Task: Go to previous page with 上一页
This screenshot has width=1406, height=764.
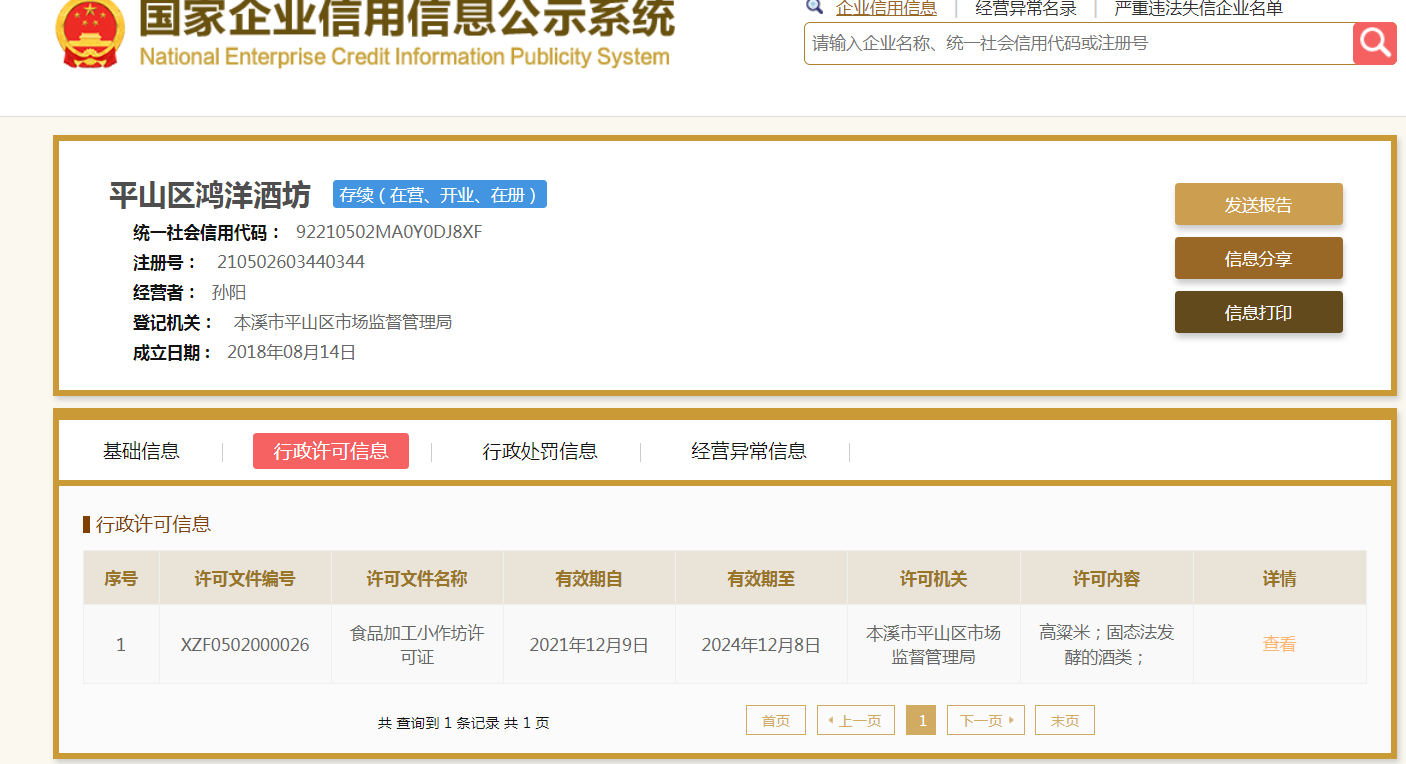Action: [856, 720]
